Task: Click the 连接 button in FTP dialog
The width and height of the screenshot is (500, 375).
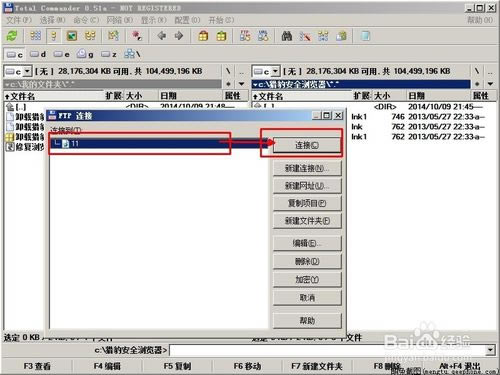Action: tap(307, 145)
